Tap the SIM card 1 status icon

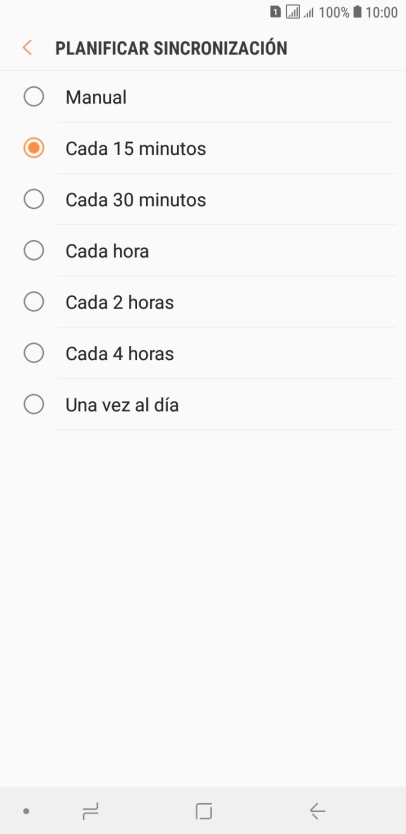275,12
